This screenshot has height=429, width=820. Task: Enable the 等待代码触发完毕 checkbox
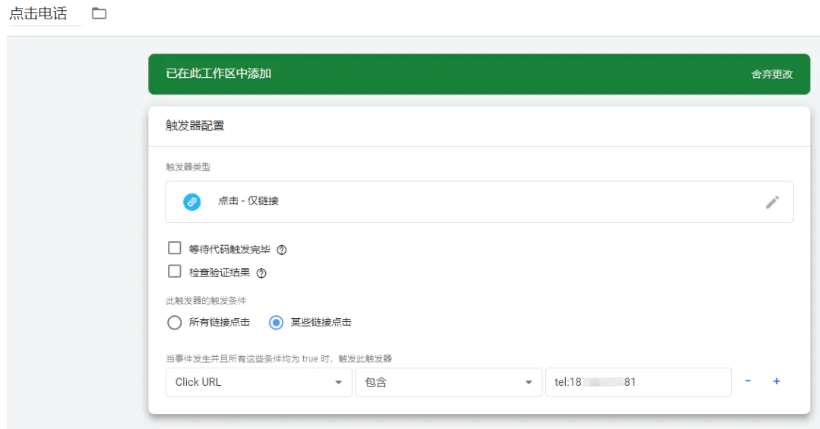point(175,248)
